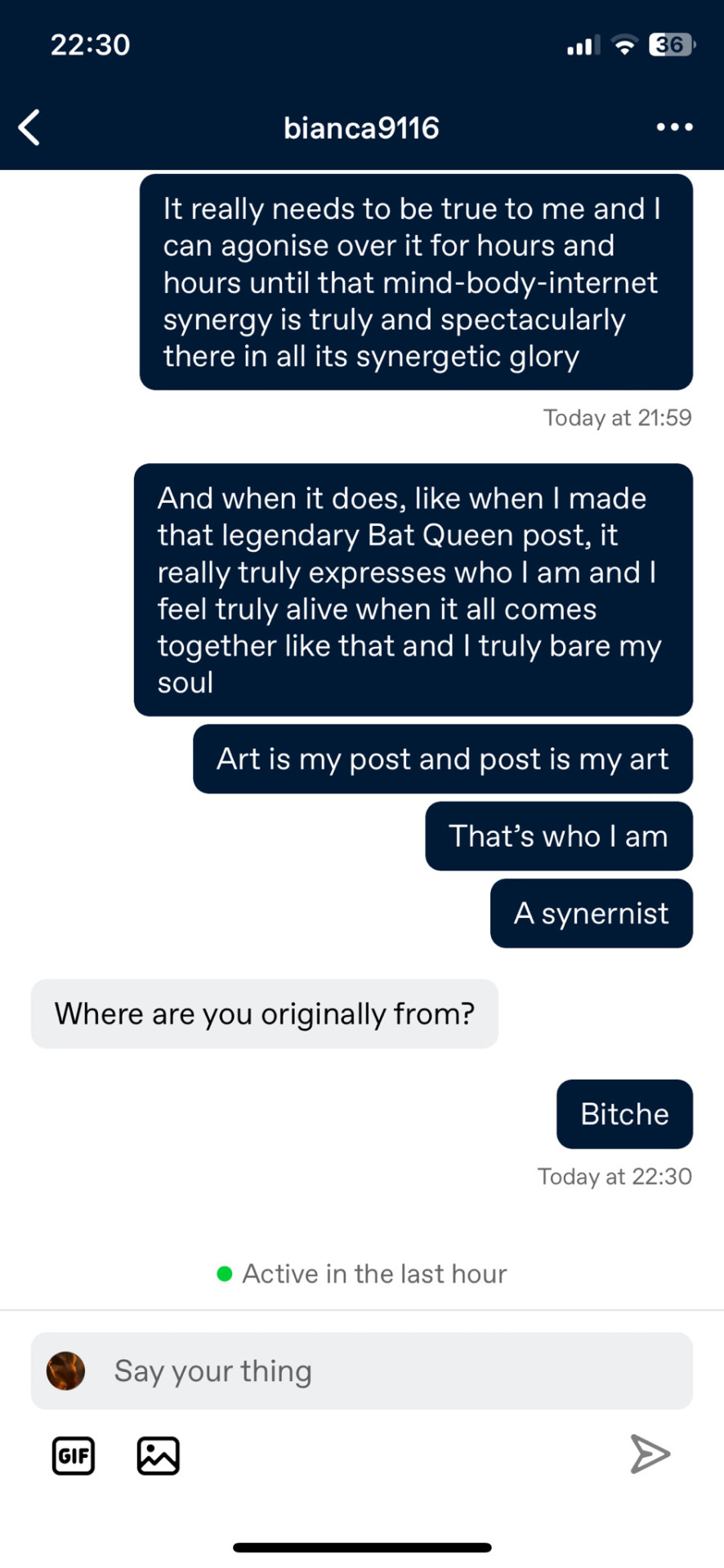724x1568 pixels.
Task: Tap the Wi-Fi icon in status bar
Action: (x=624, y=46)
